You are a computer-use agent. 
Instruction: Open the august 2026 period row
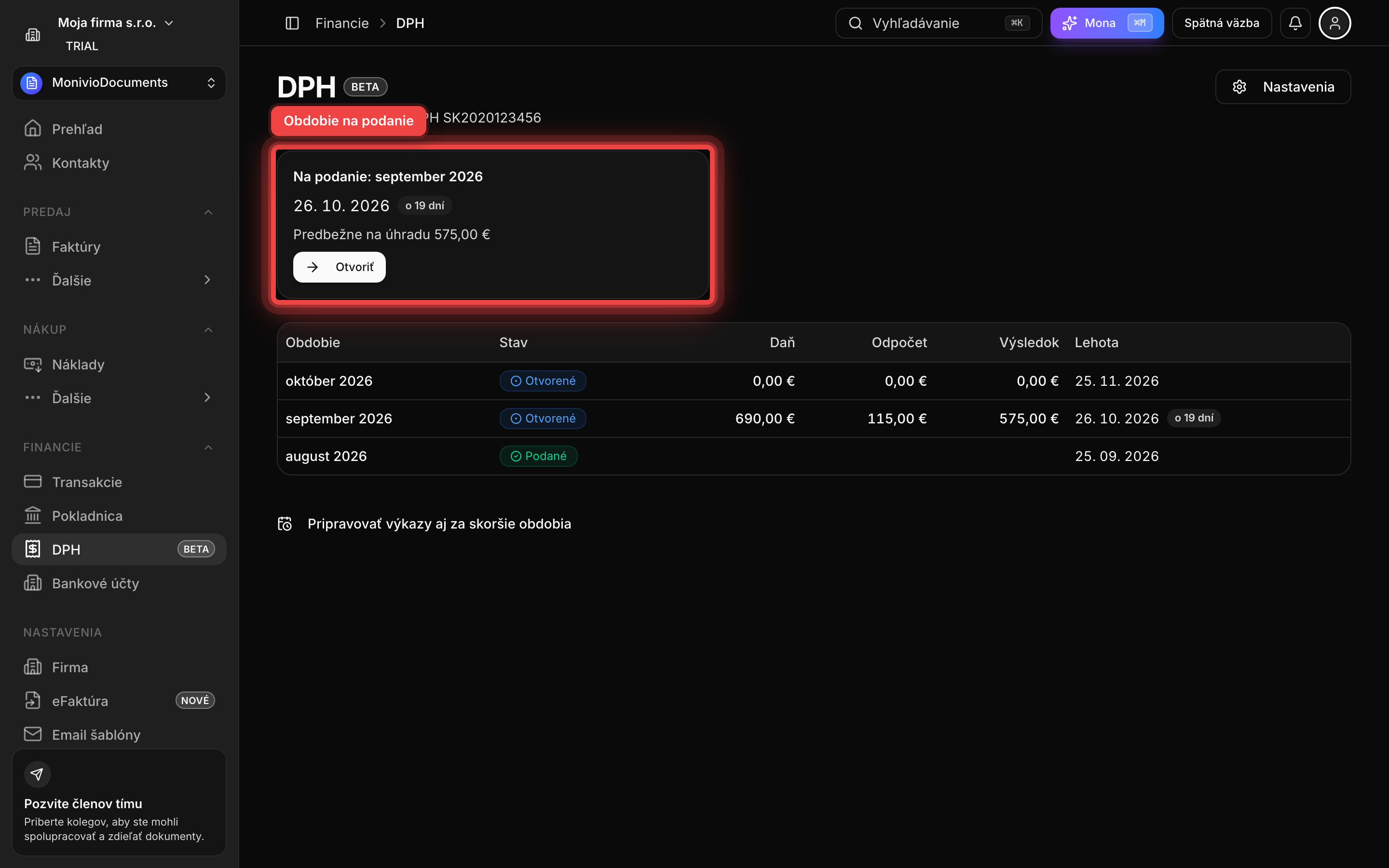[814, 456]
